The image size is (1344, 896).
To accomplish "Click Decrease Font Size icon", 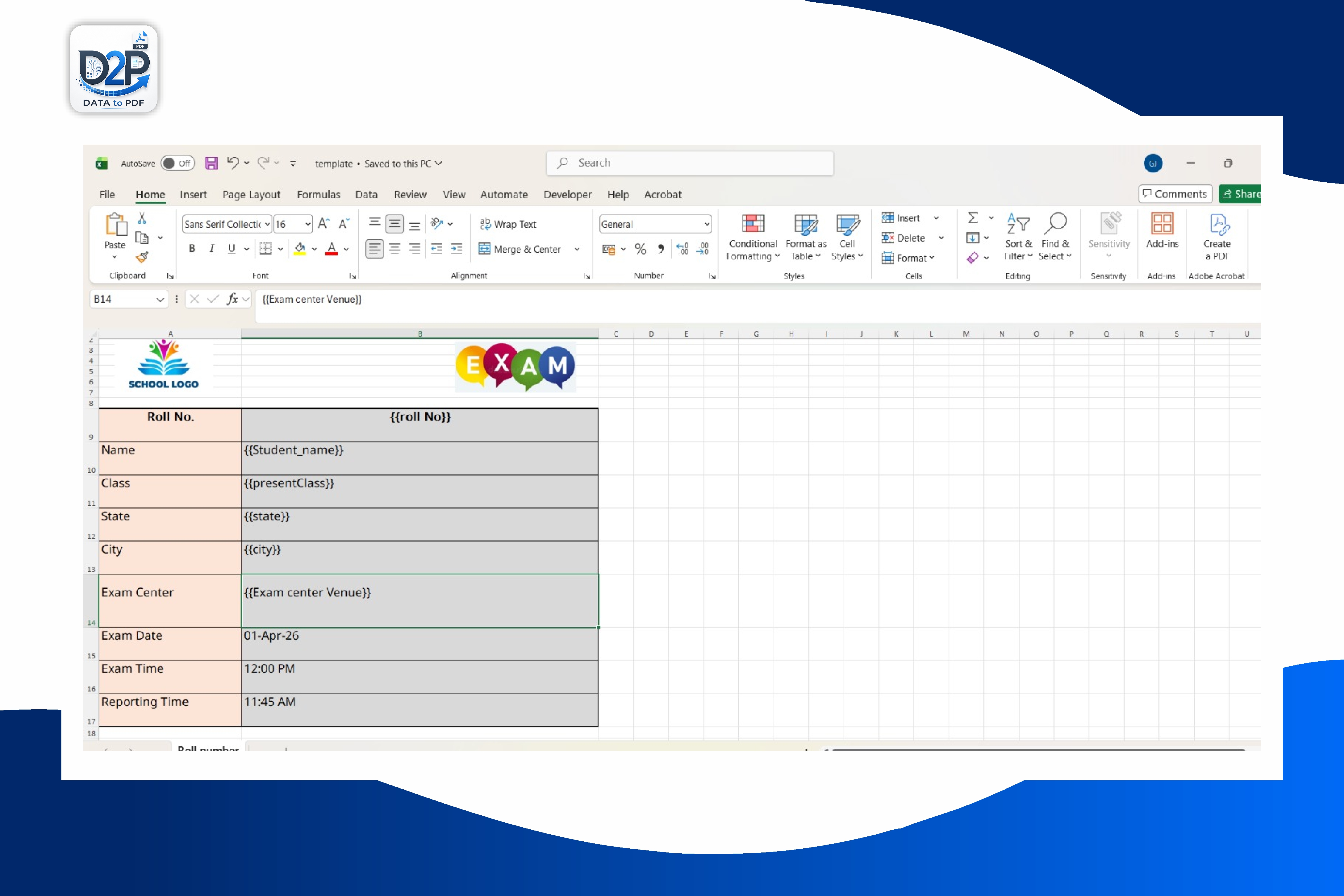I will click(x=344, y=224).
